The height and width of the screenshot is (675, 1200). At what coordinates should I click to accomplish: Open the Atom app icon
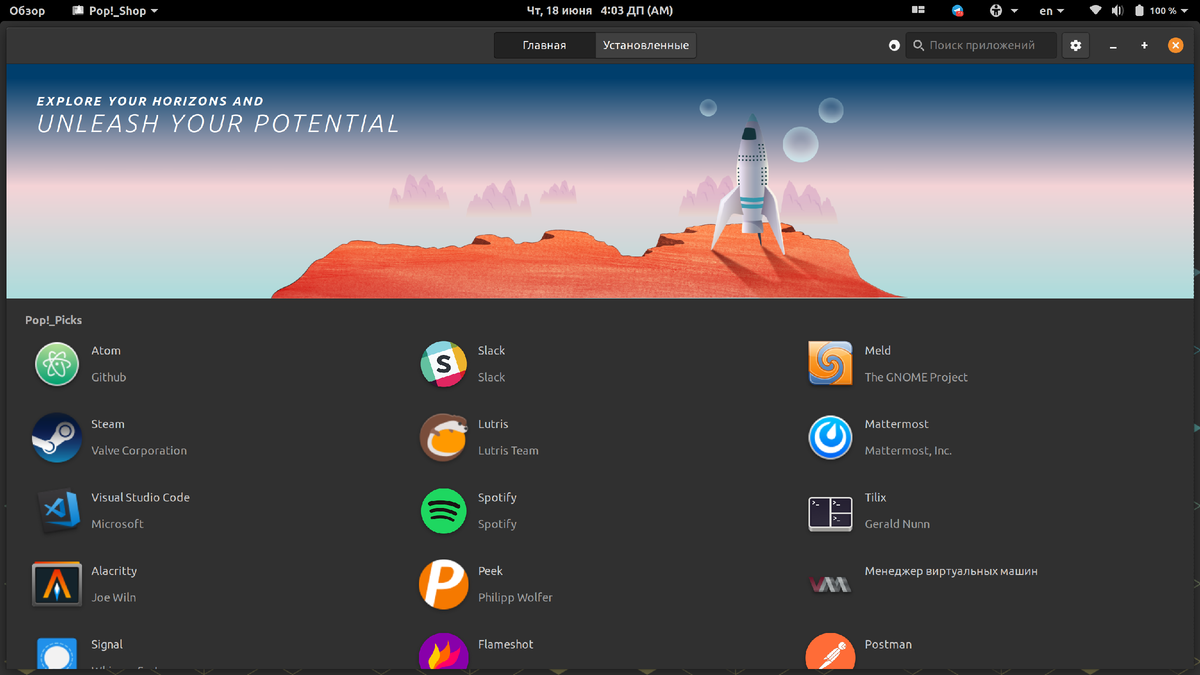coord(57,364)
